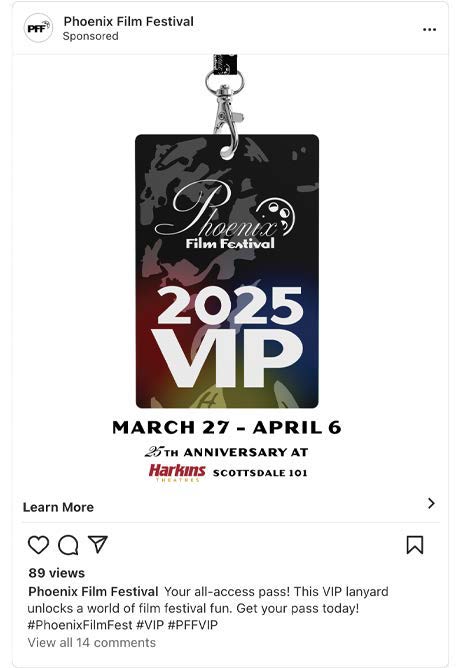Viewport: 460px width, 668px height.
Task: View all 14 comments
Action: pyautogui.click(x=92, y=642)
